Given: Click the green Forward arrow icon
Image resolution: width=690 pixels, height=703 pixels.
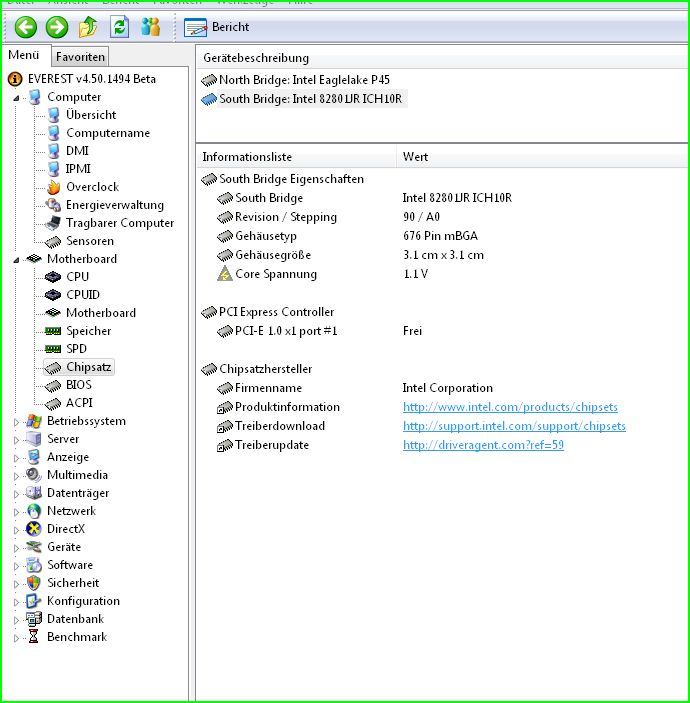Looking at the screenshot, I should click(x=57, y=27).
